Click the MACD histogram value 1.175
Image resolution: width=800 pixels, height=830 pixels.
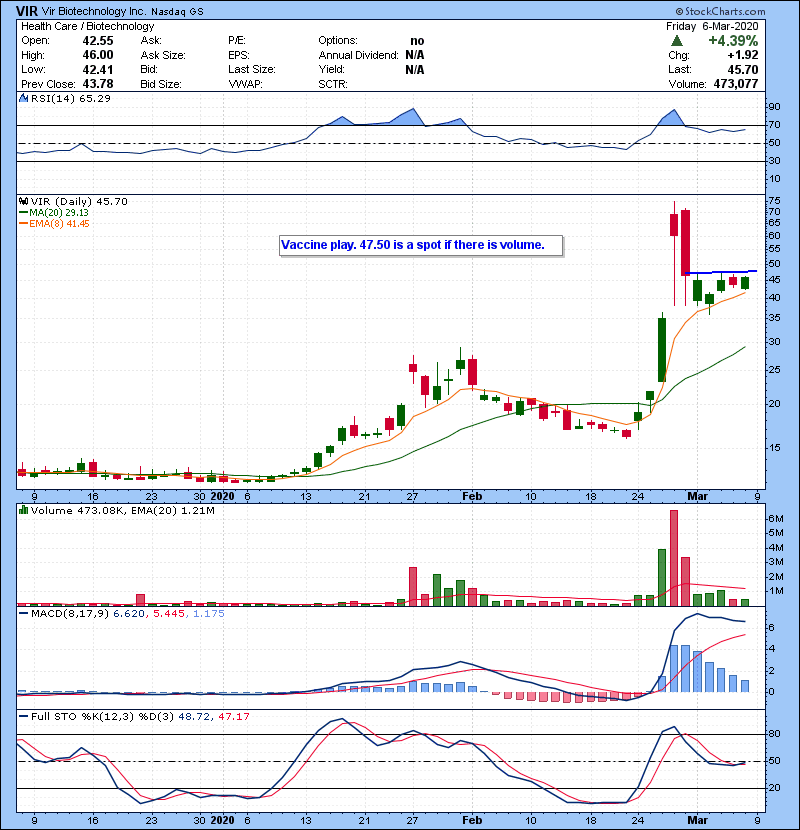click(x=209, y=614)
